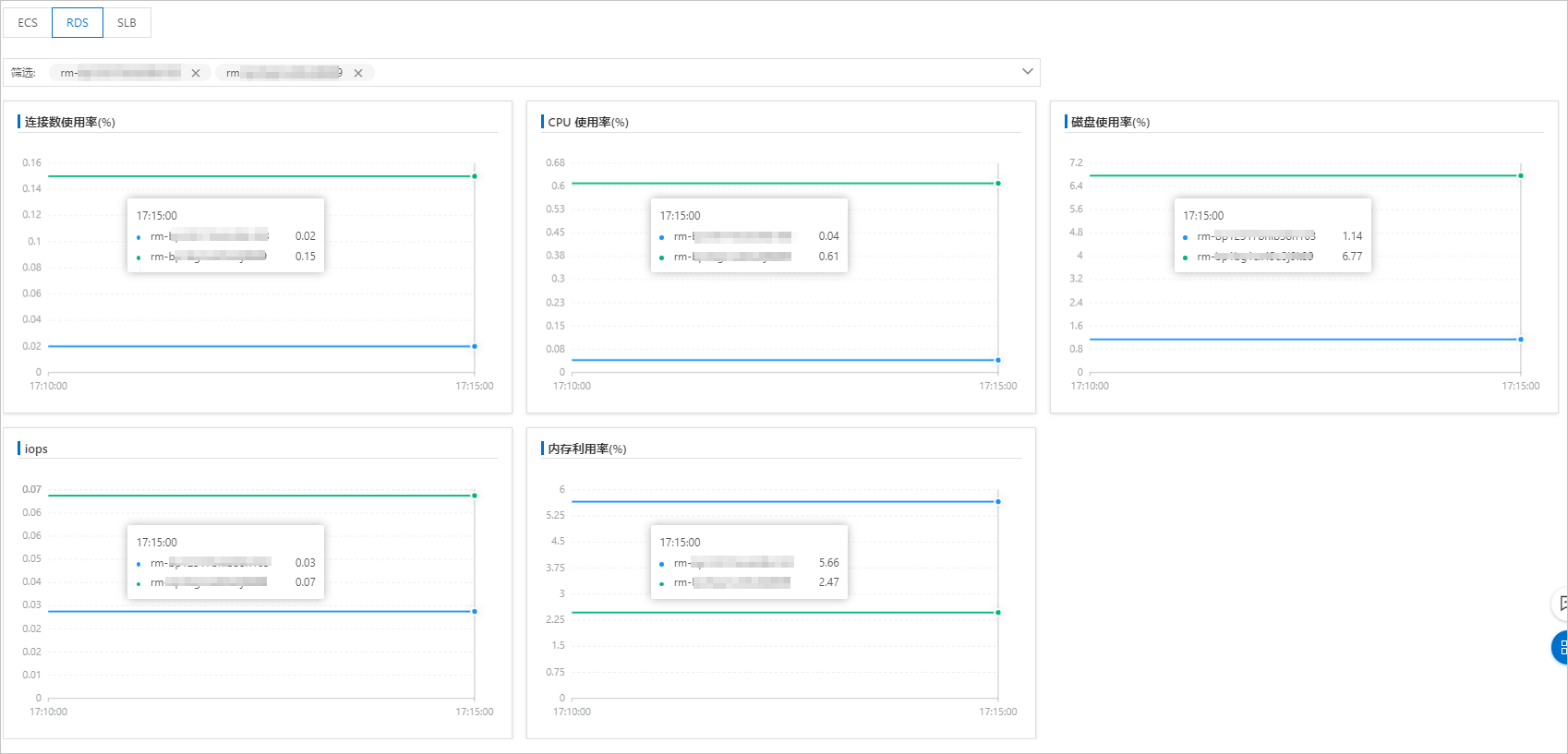Screen dimensions: 1568x754
Task: Click green endpoint in memory usage chart
Action: coord(998,613)
